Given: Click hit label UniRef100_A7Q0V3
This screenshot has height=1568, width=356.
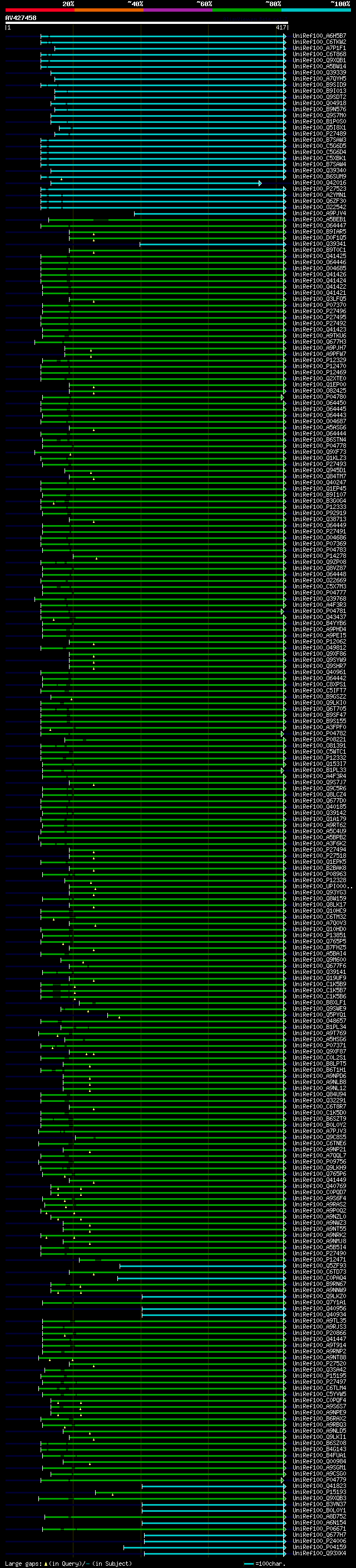Looking at the screenshot, I should (x=319, y=923).
